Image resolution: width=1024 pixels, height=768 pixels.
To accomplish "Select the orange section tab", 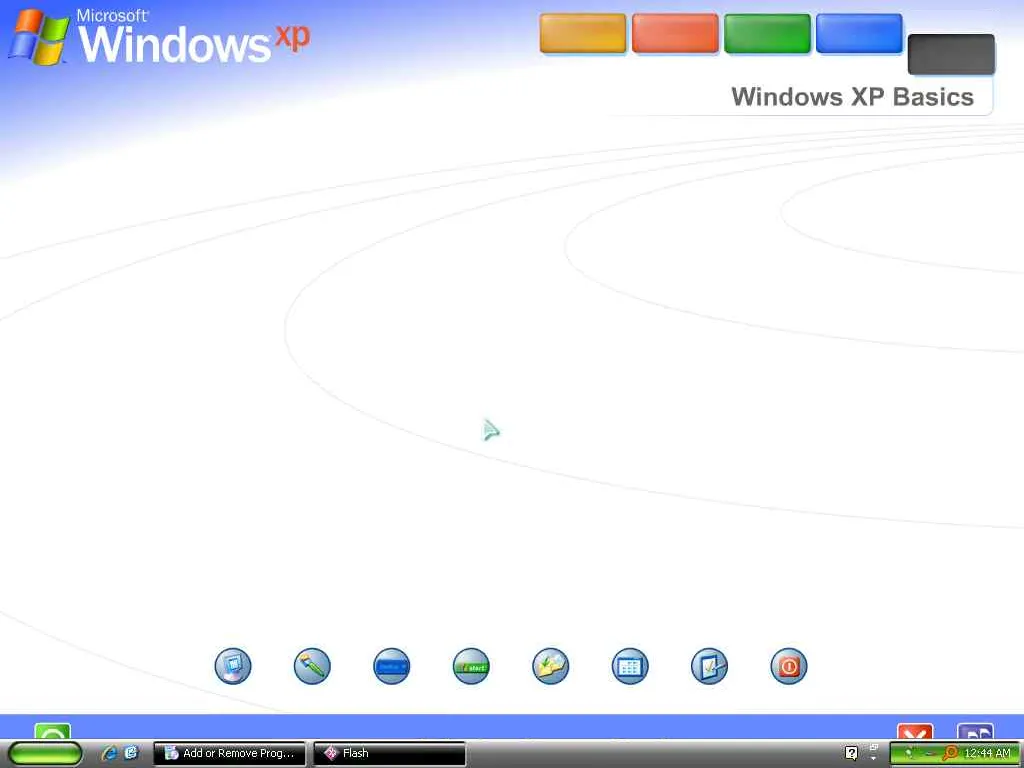I will (583, 33).
